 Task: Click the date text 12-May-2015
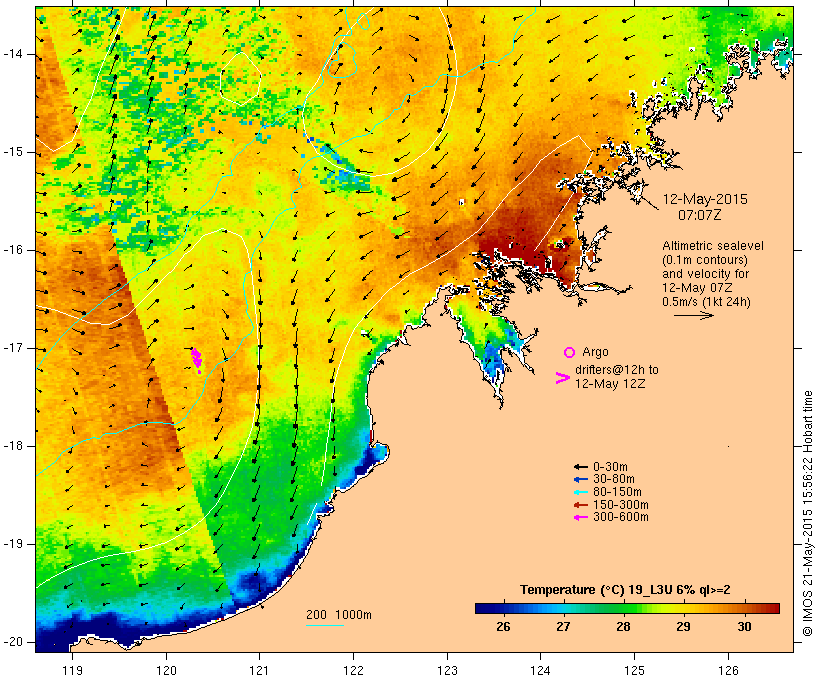pyautogui.click(x=705, y=199)
